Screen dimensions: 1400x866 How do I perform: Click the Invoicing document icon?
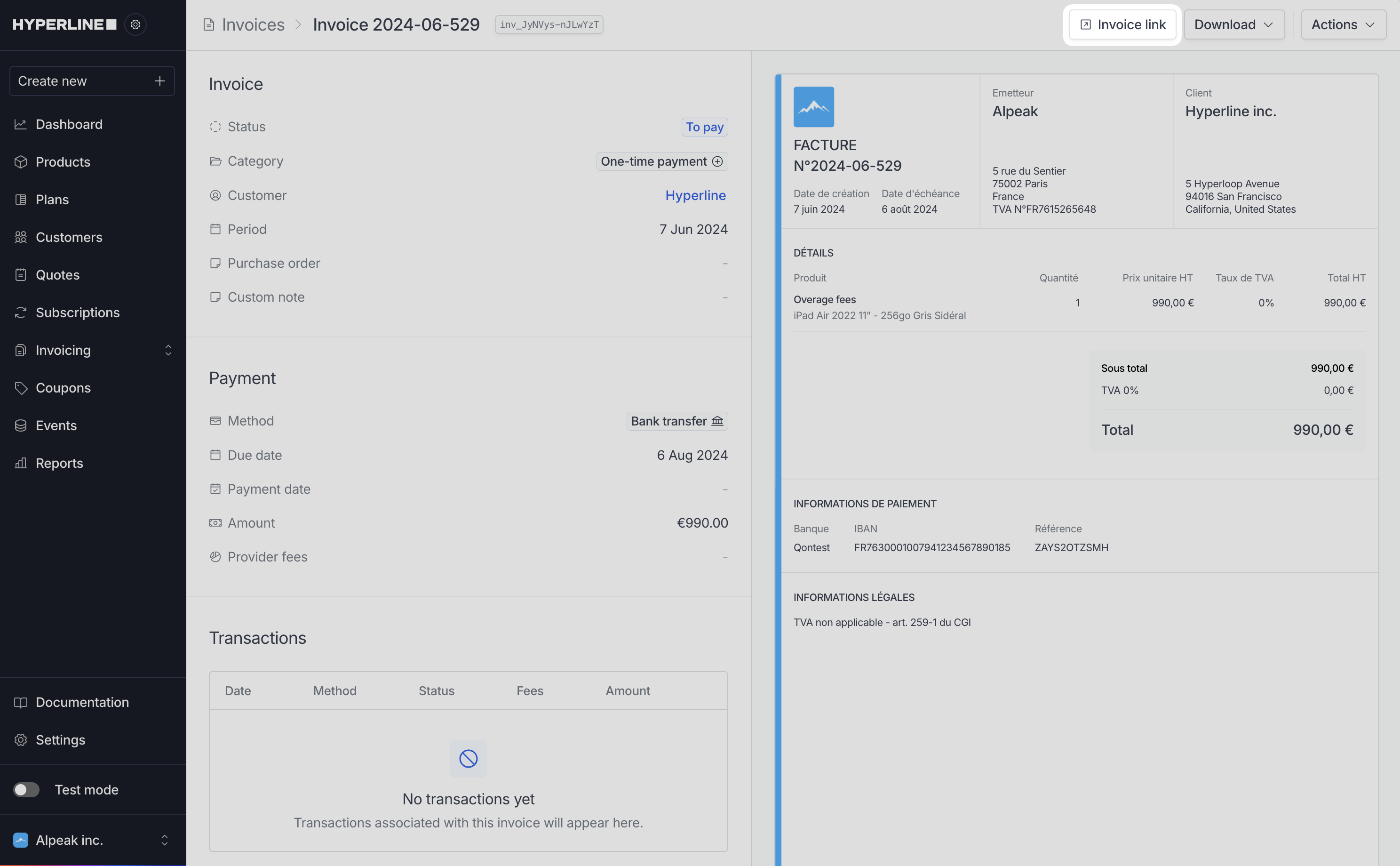coord(21,350)
